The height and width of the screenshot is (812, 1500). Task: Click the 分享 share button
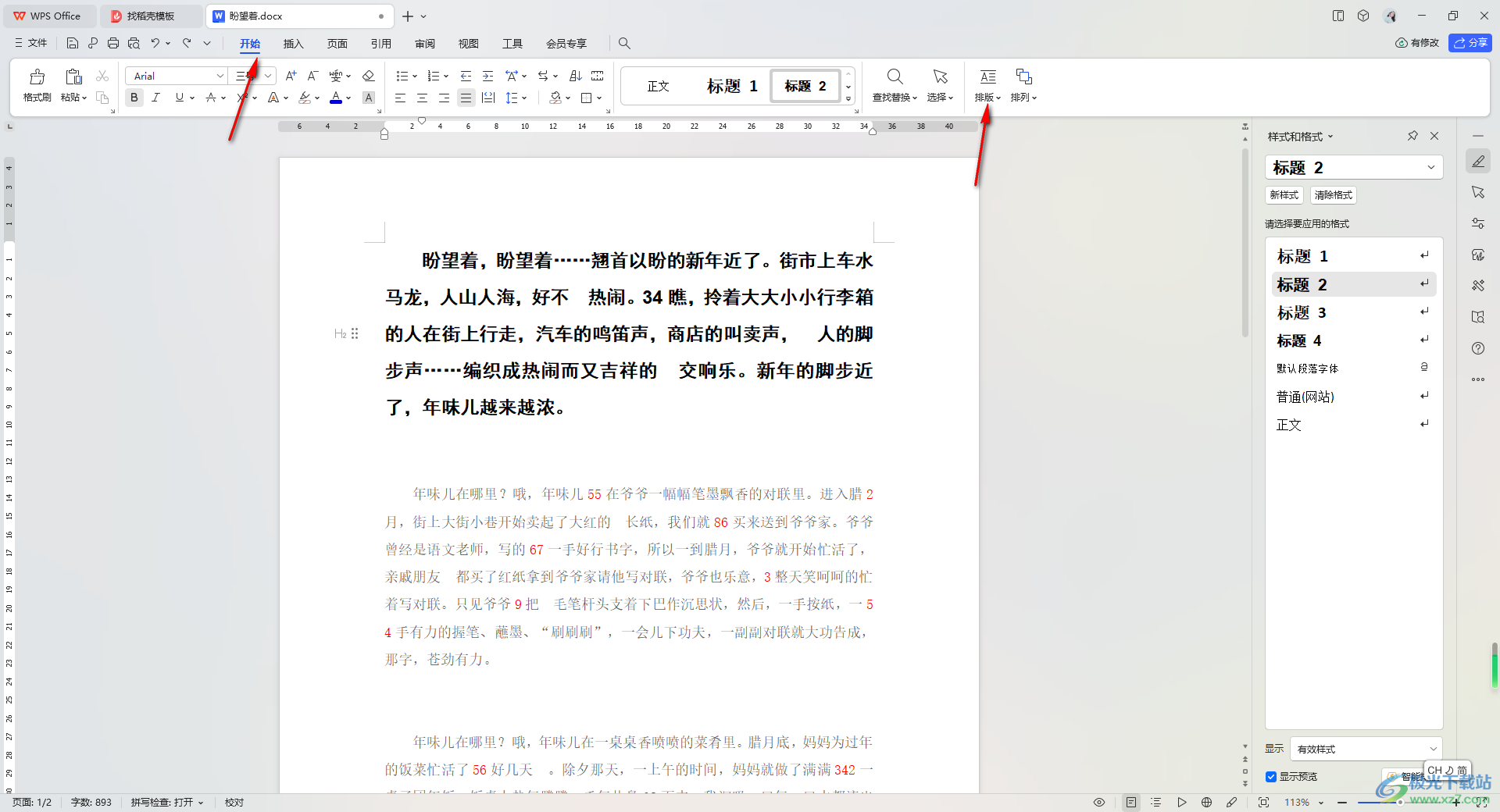click(1470, 43)
